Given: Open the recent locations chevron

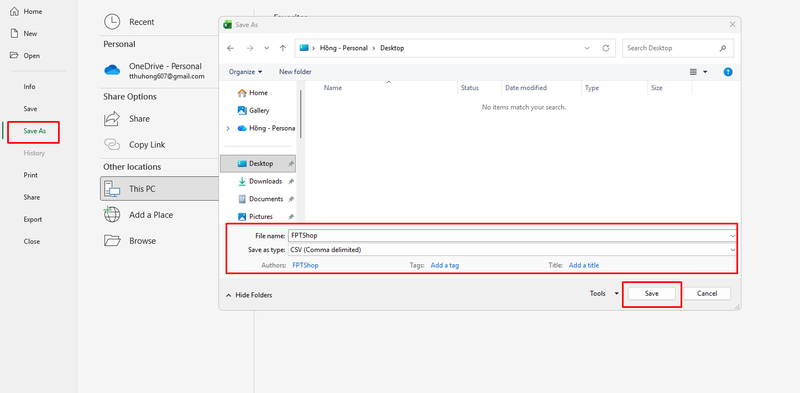Looking at the screenshot, I should tap(266, 48).
